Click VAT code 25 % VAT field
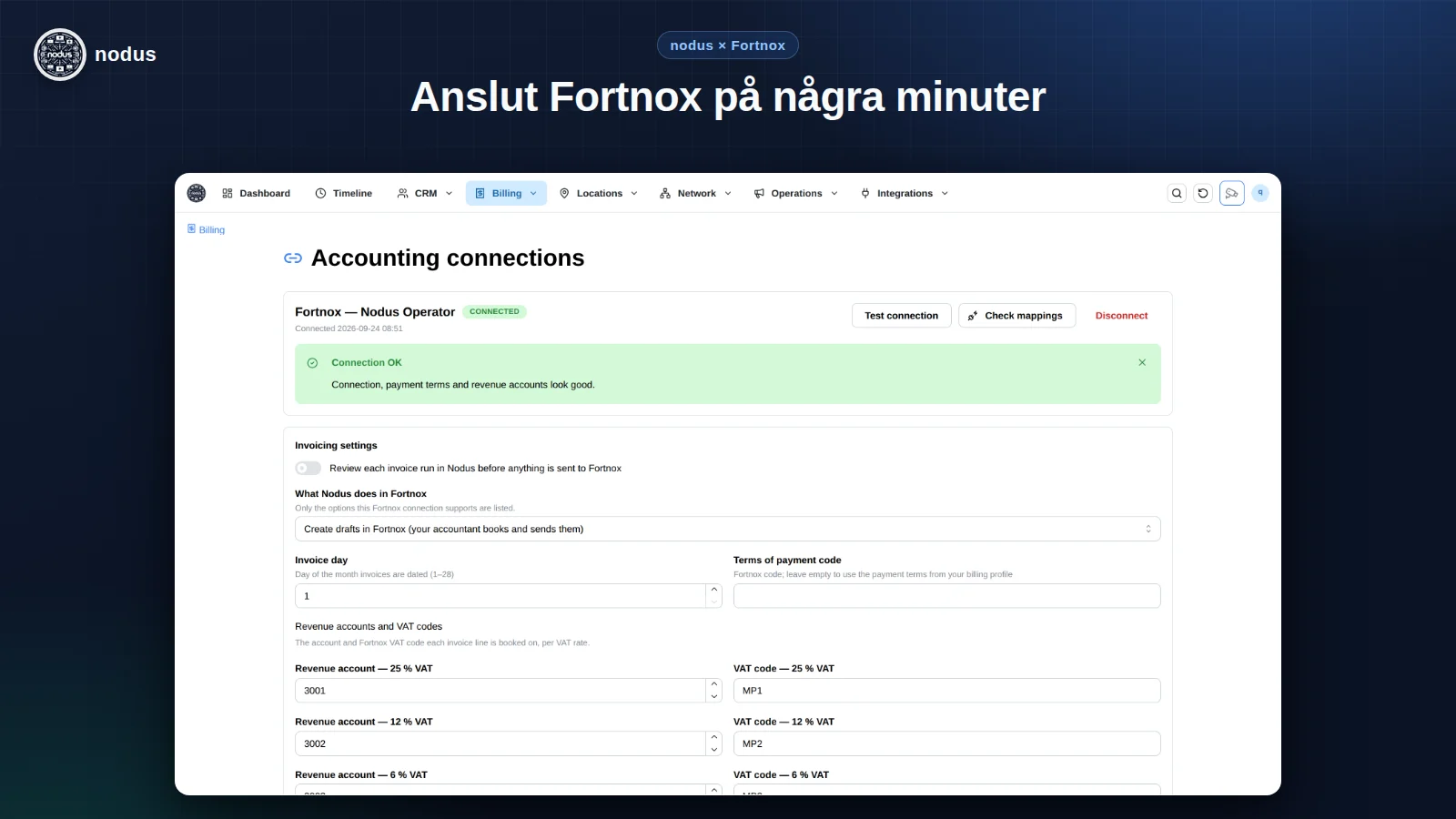The image size is (1456, 819). 947,691
